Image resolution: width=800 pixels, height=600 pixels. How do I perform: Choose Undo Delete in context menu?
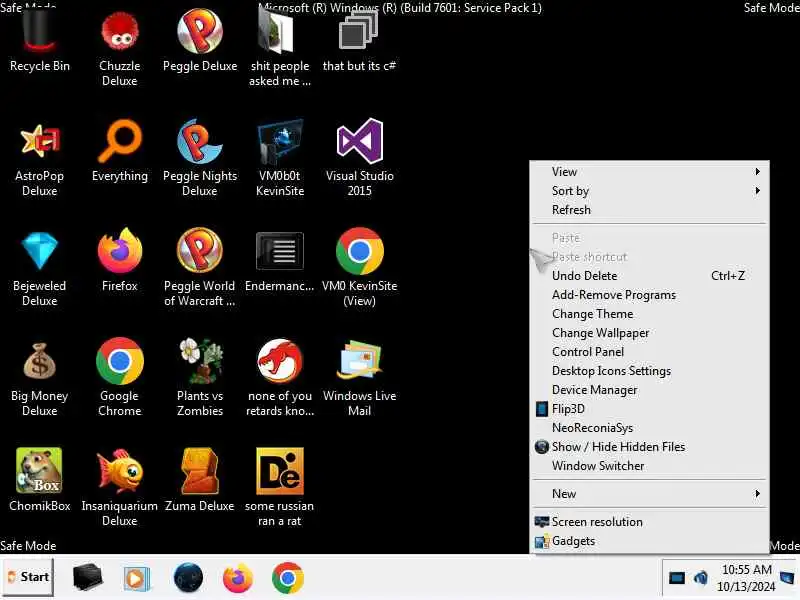[649, 276]
